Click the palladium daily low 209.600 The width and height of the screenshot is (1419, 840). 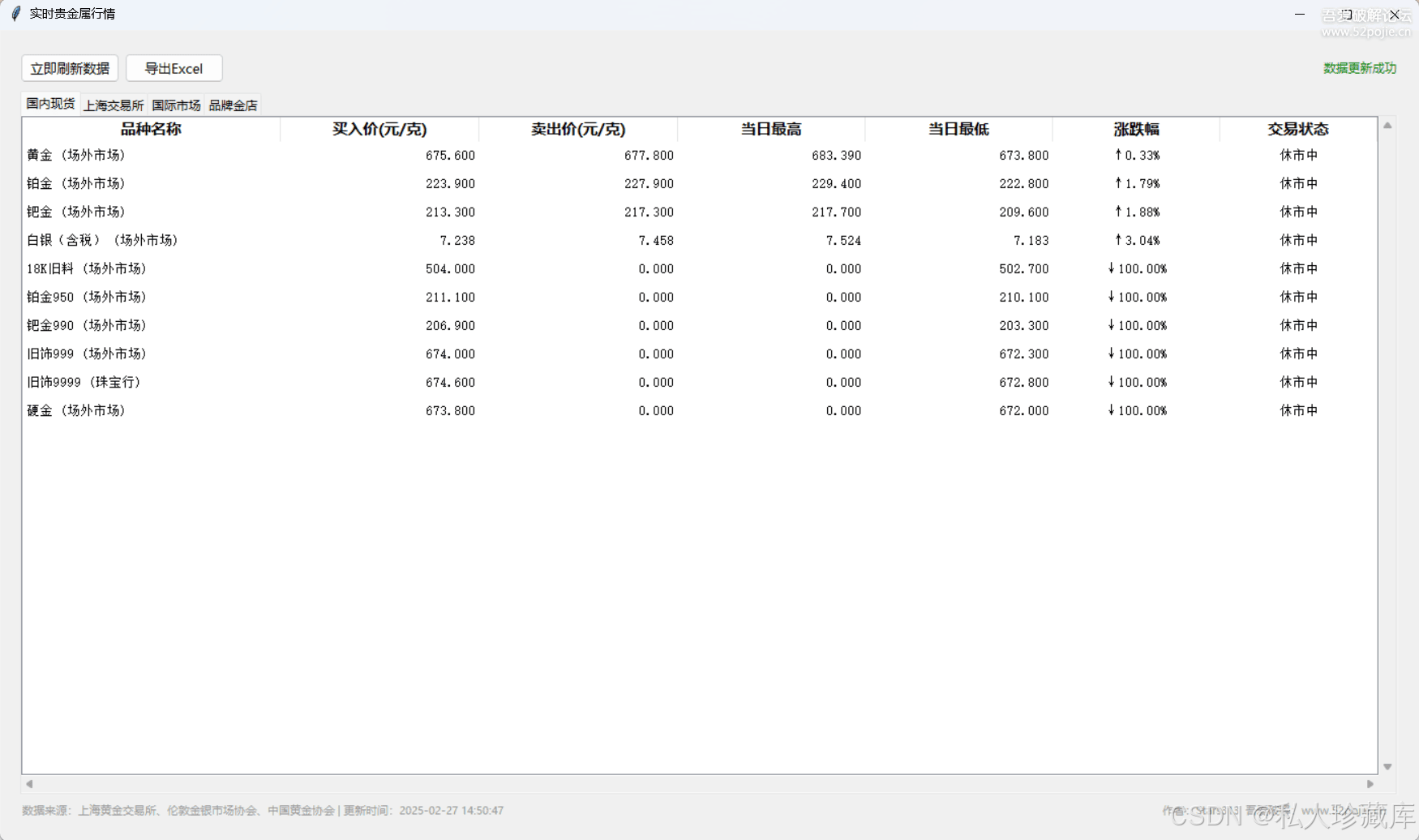coord(1023,212)
